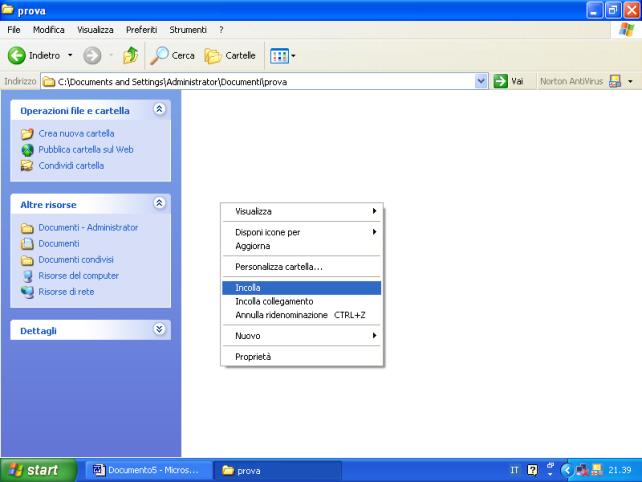Switch to Documento5 Word taskbar button
642x482 pixels.
pos(149,470)
